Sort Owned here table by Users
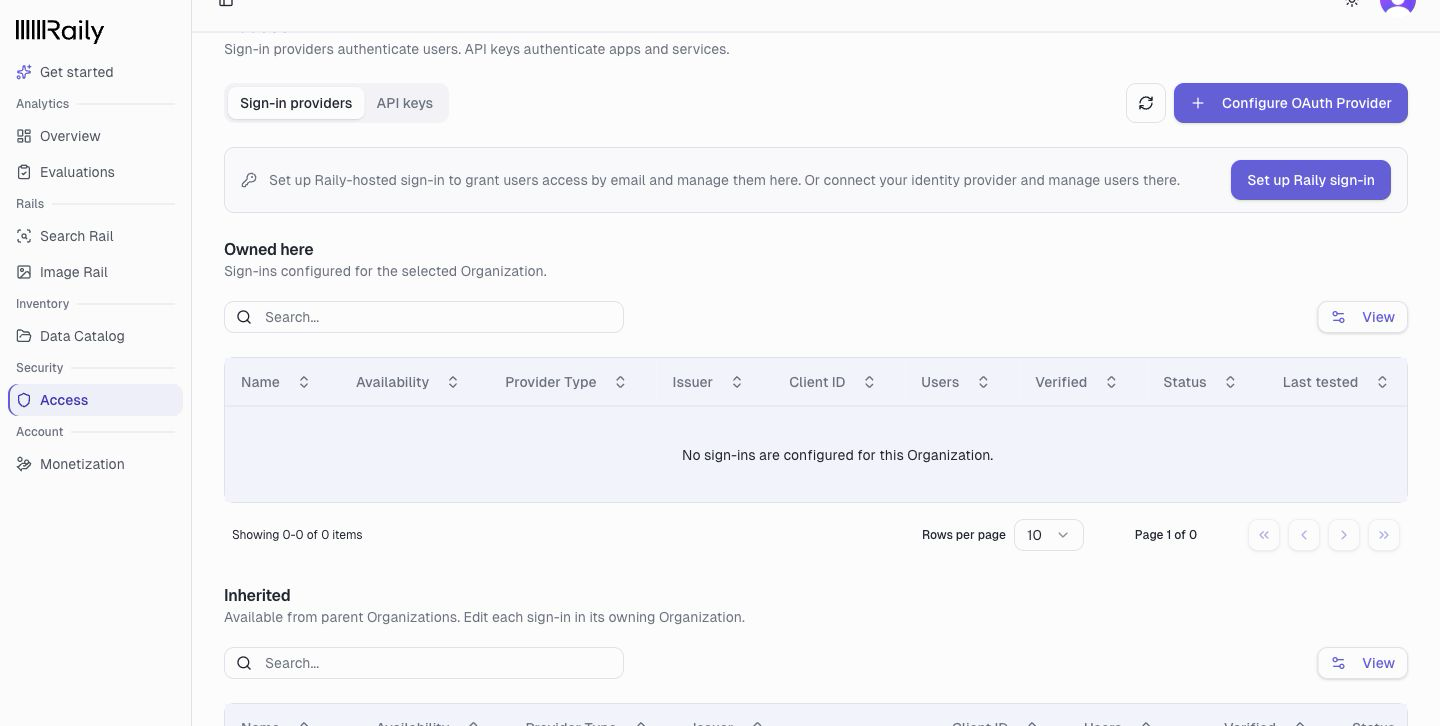 pyautogui.click(x=956, y=382)
